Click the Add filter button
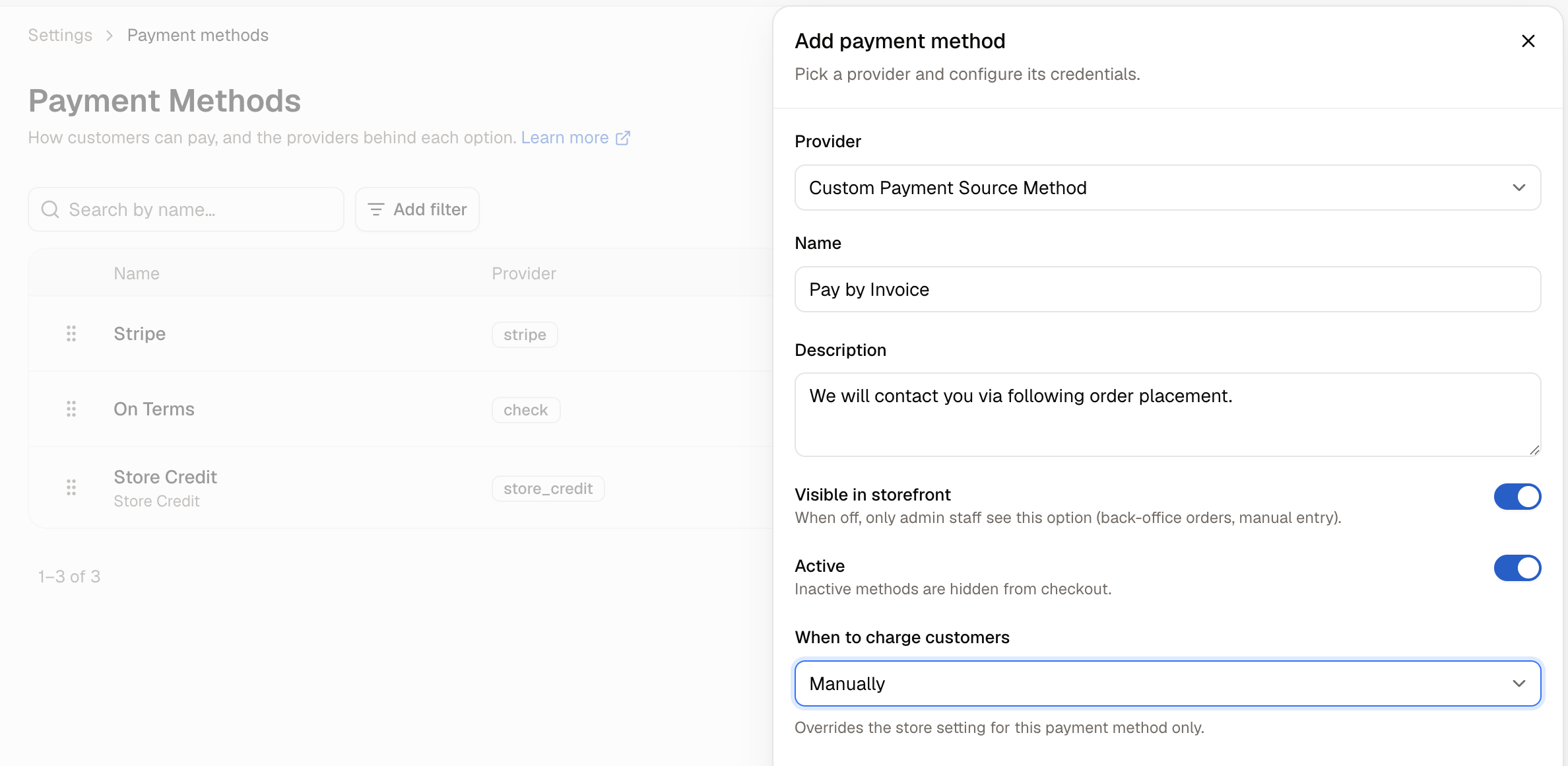The width and height of the screenshot is (1568, 766). (417, 209)
